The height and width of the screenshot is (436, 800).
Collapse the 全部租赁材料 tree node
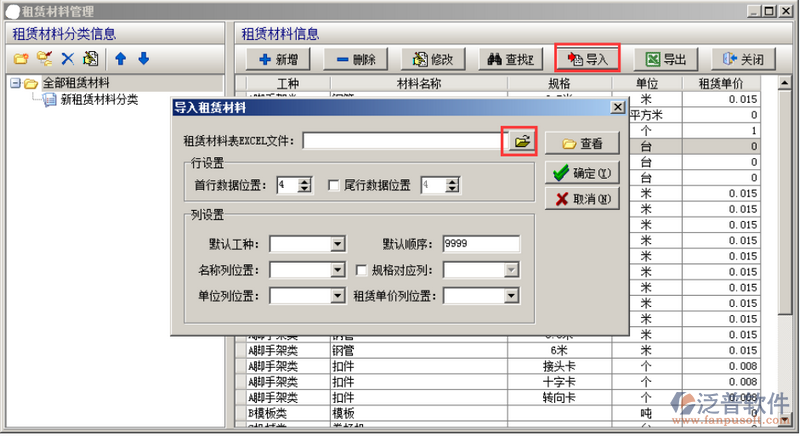tap(15, 83)
